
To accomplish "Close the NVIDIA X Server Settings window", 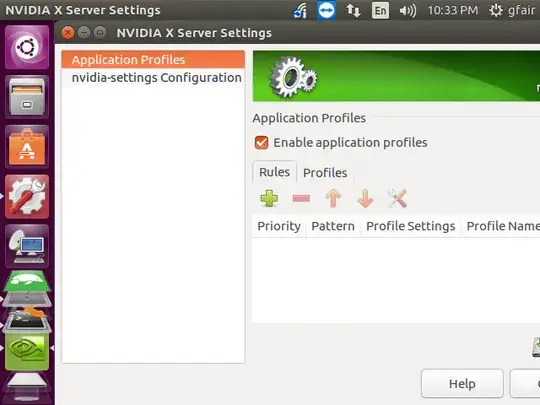I will point(68,33).
